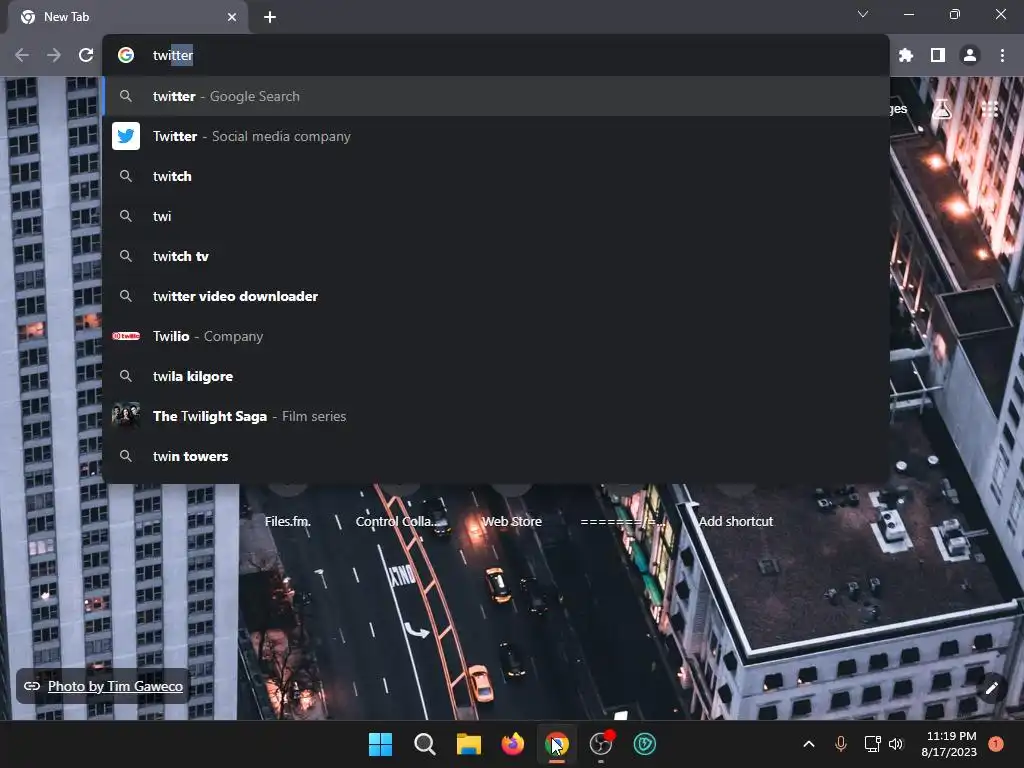
Task: Open 'Photo by Tim Gaweco' link
Action: click(x=115, y=686)
